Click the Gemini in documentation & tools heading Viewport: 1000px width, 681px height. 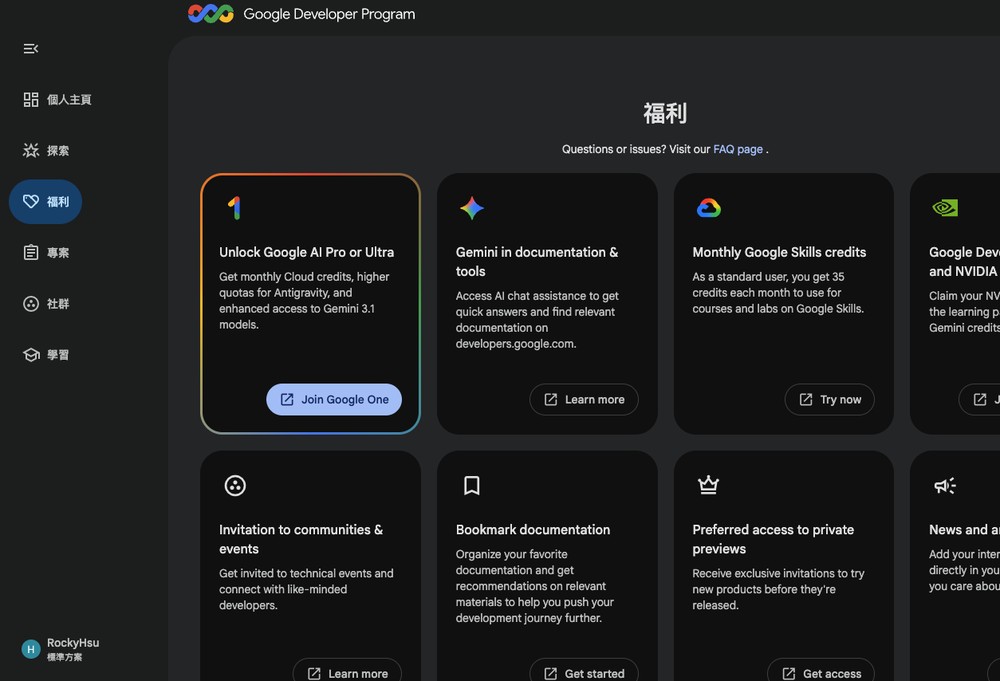pyautogui.click(x=537, y=261)
